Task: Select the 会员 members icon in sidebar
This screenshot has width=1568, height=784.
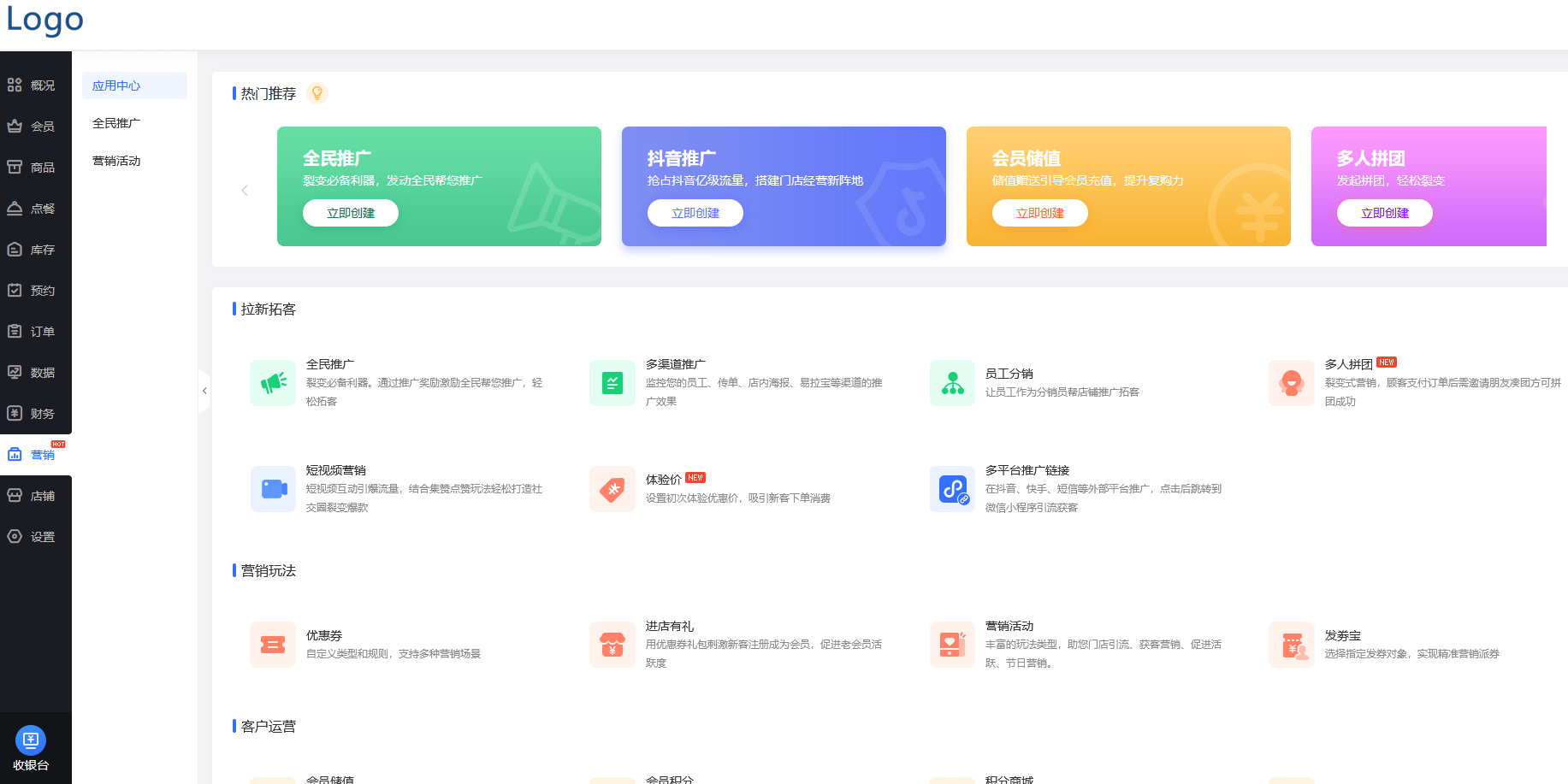Action: tap(36, 126)
